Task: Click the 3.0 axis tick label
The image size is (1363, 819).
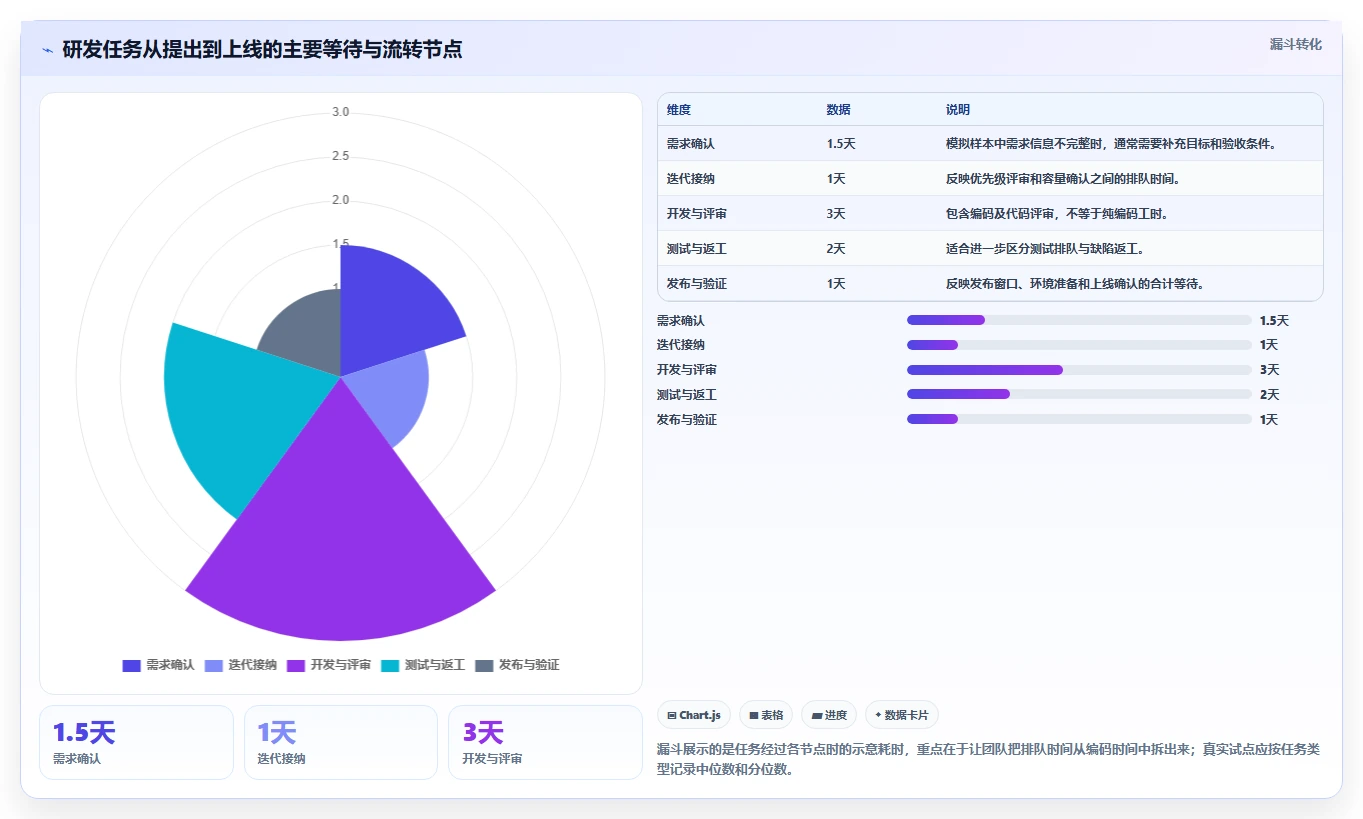Action: pyautogui.click(x=341, y=112)
